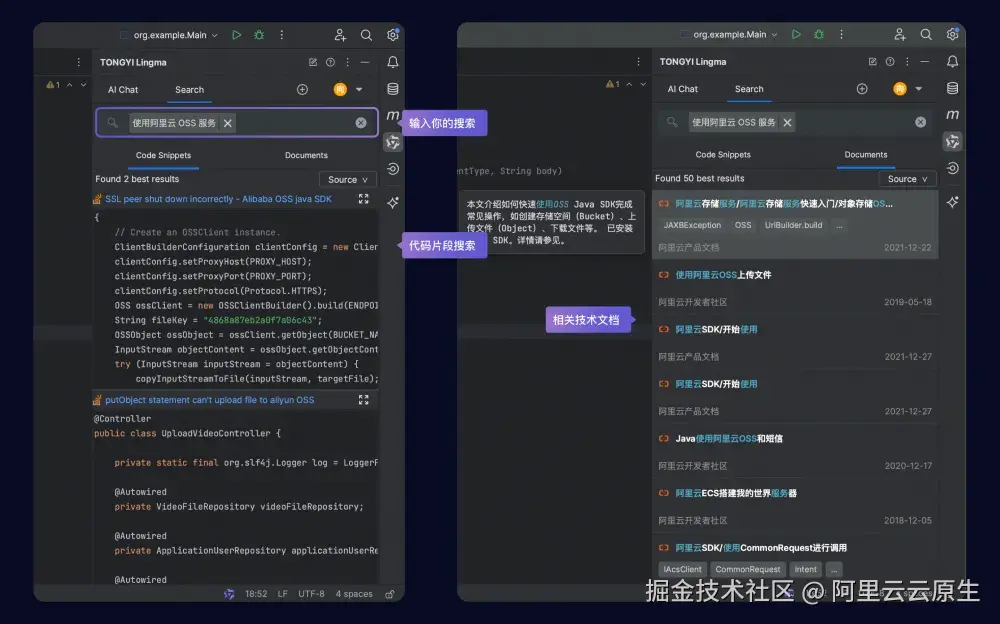Start new chat edit icon in left Lingma panel
The image size is (1000, 624).
click(x=312, y=62)
